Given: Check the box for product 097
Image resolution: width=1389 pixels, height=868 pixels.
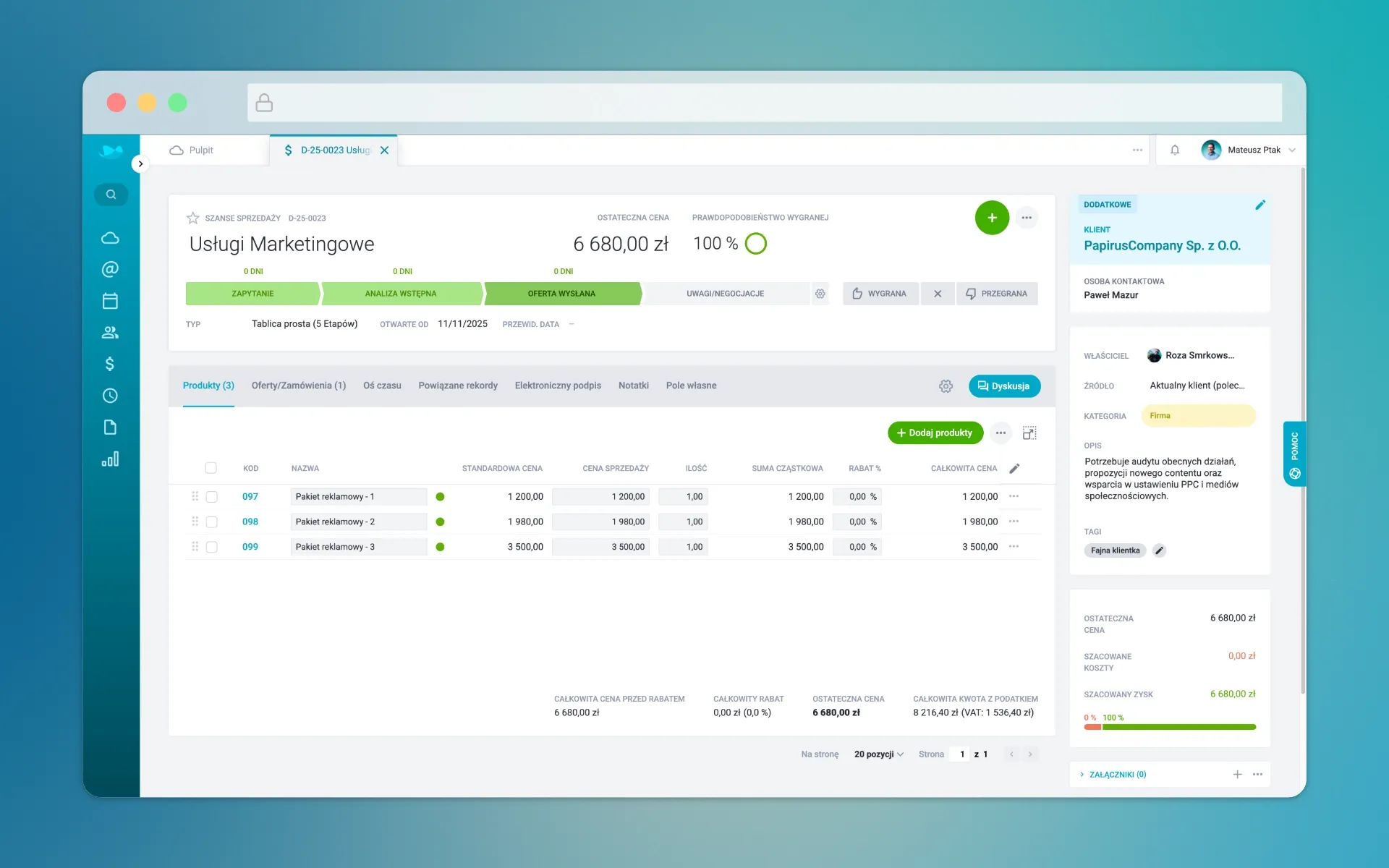Looking at the screenshot, I should (x=212, y=497).
